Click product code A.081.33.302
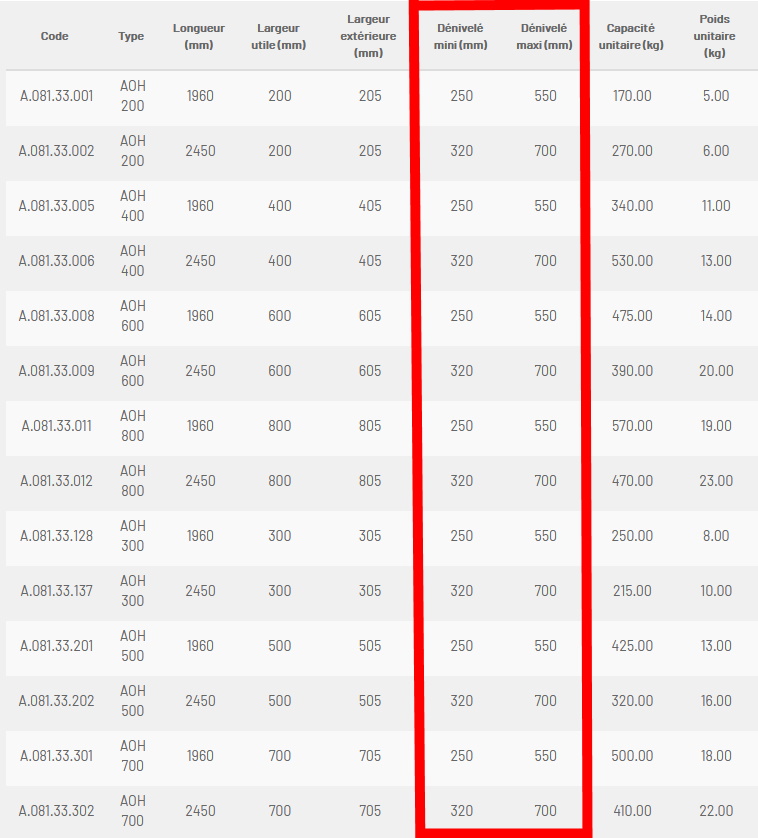 tap(57, 811)
